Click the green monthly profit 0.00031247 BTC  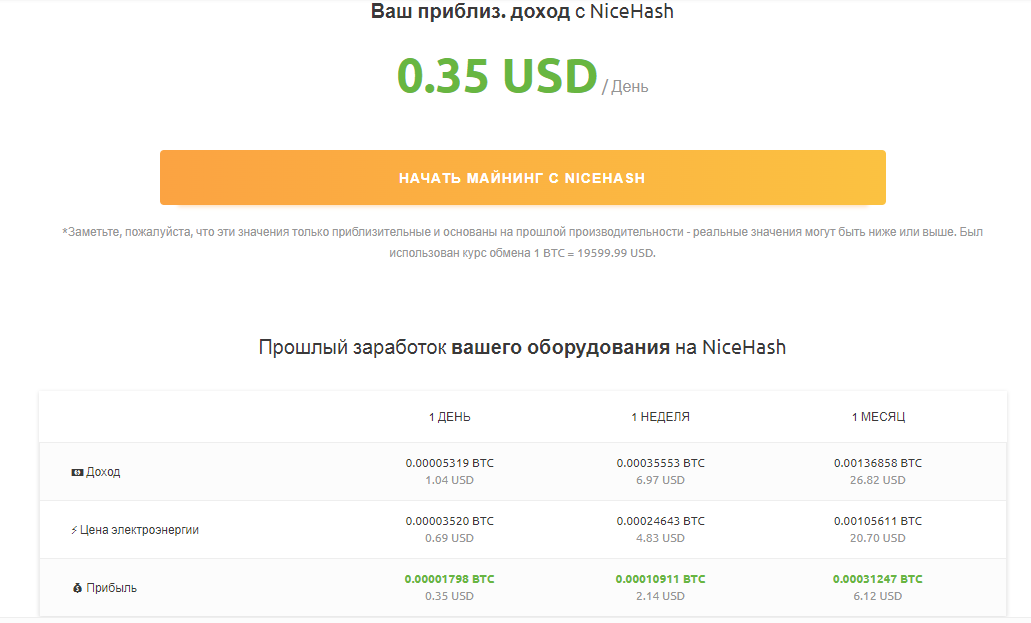coord(878,579)
